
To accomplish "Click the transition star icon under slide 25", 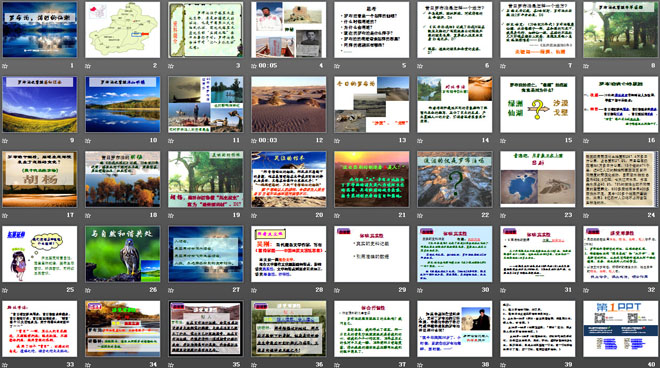I will click(x=5, y=290).
